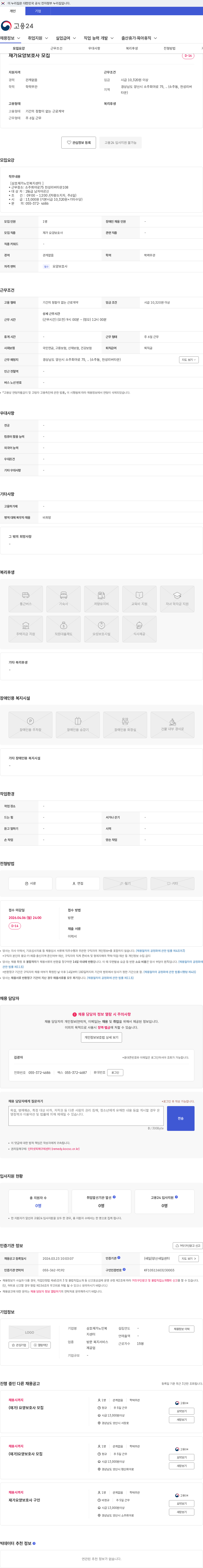Image resolution: width=203 pixels, height=1568 pixels.
Task: Click 요약보기 for first related job
Action: (x=182, y=1411)
